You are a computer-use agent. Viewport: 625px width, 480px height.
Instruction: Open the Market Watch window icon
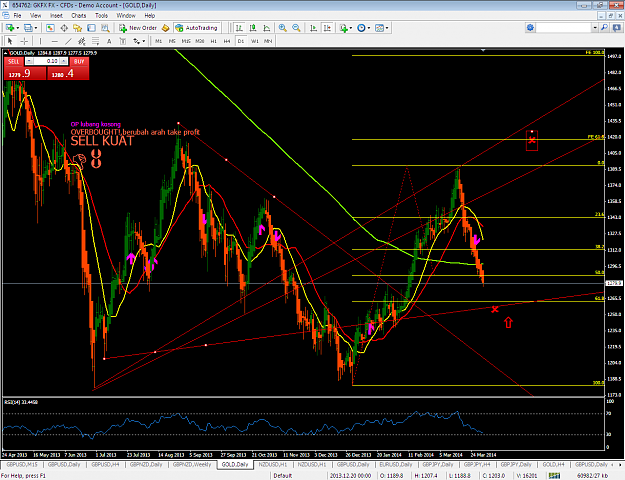50,28
